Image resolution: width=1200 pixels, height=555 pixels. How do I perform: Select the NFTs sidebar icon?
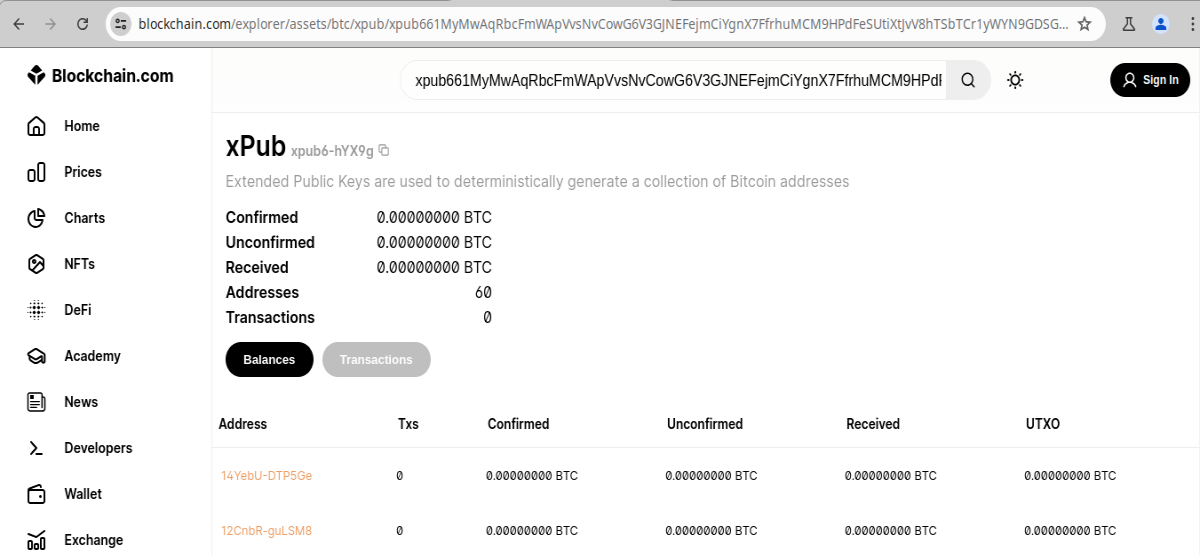coord(36,264)
